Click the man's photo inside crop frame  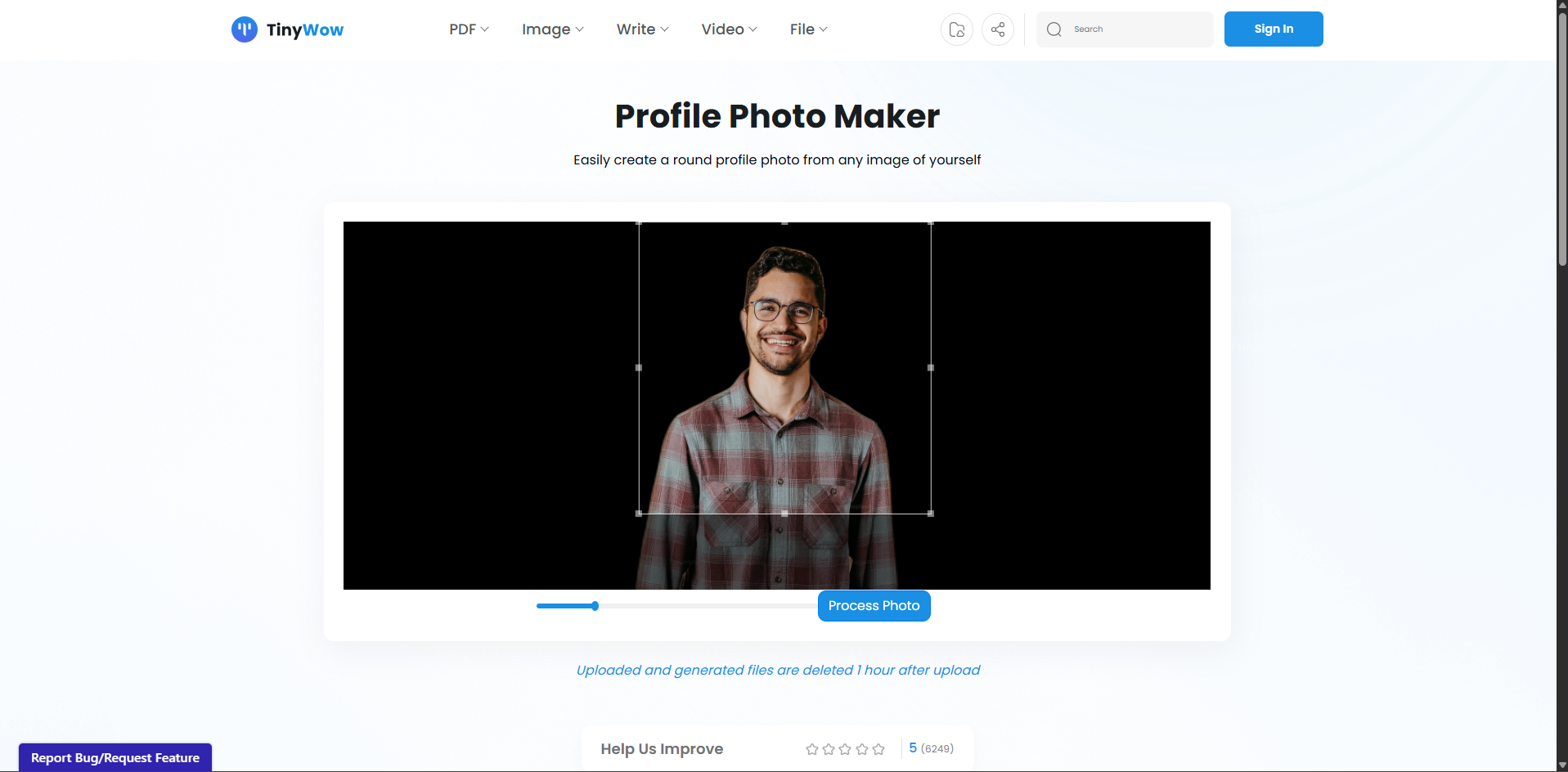pos(784,368)
